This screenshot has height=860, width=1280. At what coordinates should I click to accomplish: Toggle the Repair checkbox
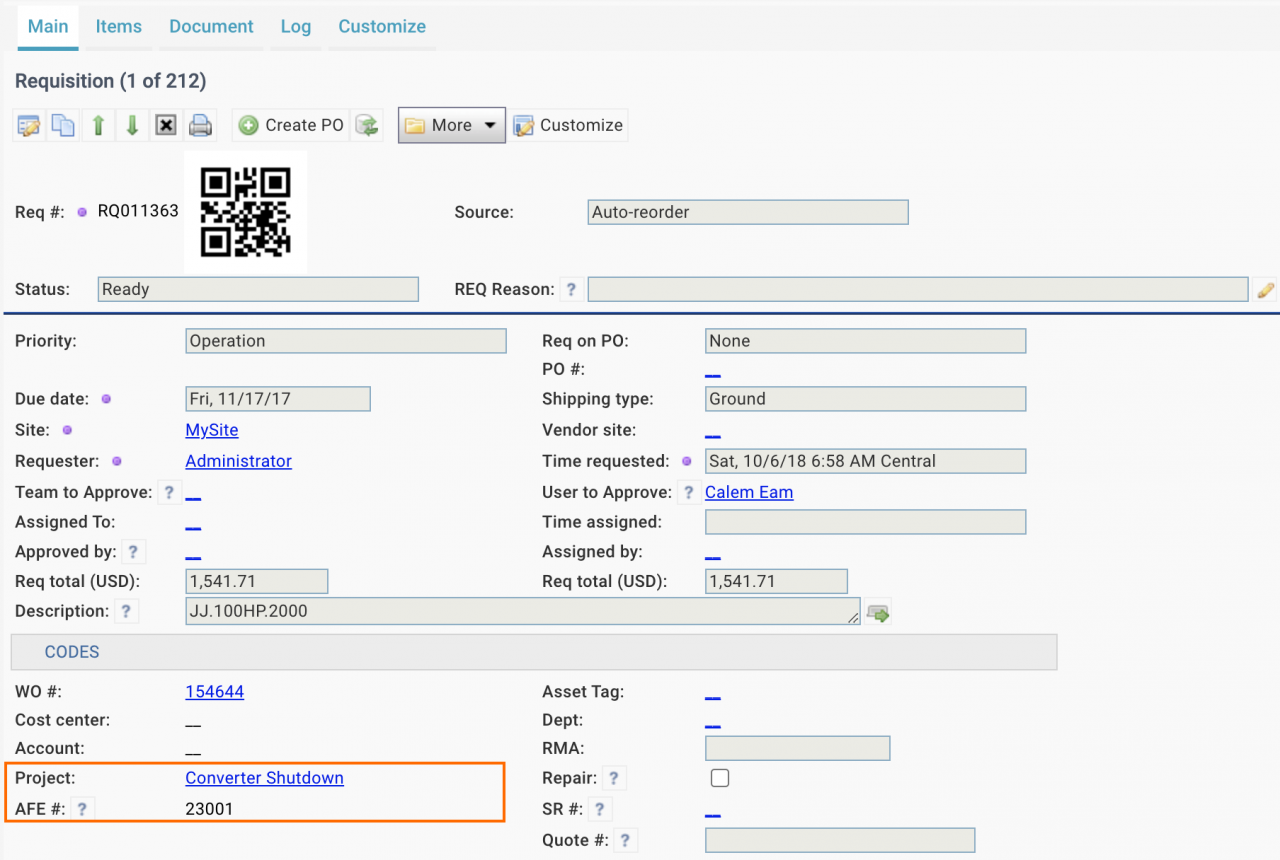coord(719,778)
